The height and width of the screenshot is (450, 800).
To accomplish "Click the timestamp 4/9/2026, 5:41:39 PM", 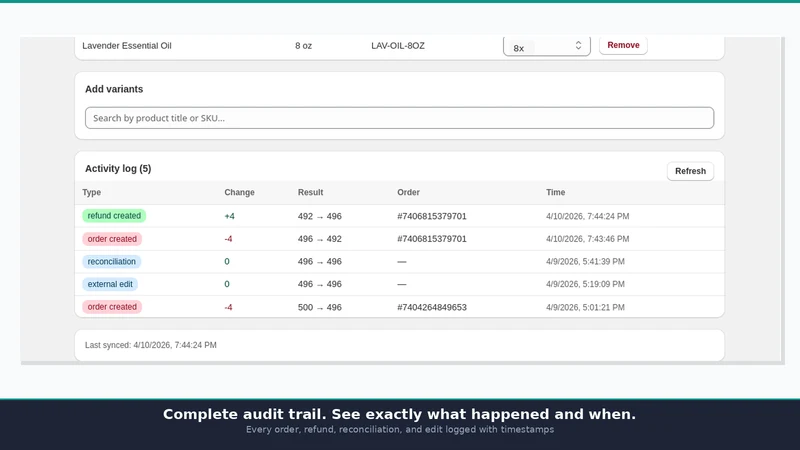I will [x=585, y=261].
